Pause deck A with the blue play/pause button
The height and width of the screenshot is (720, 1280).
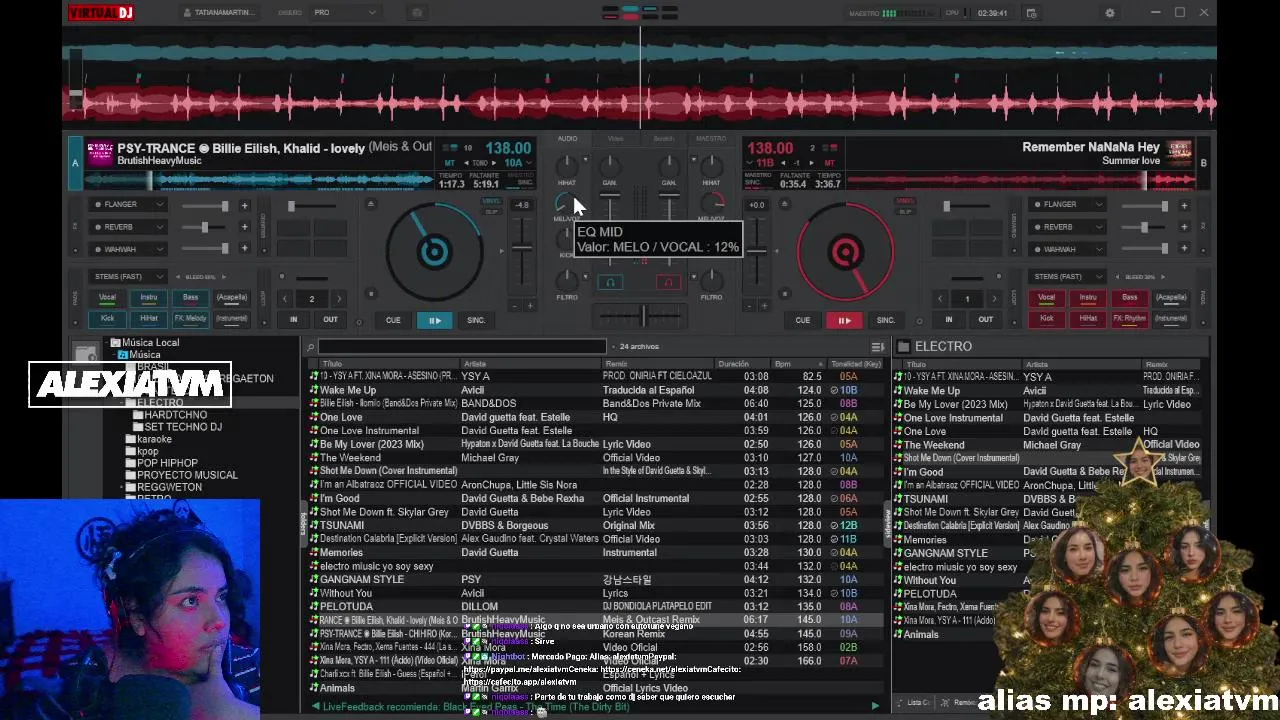[435, 320]
